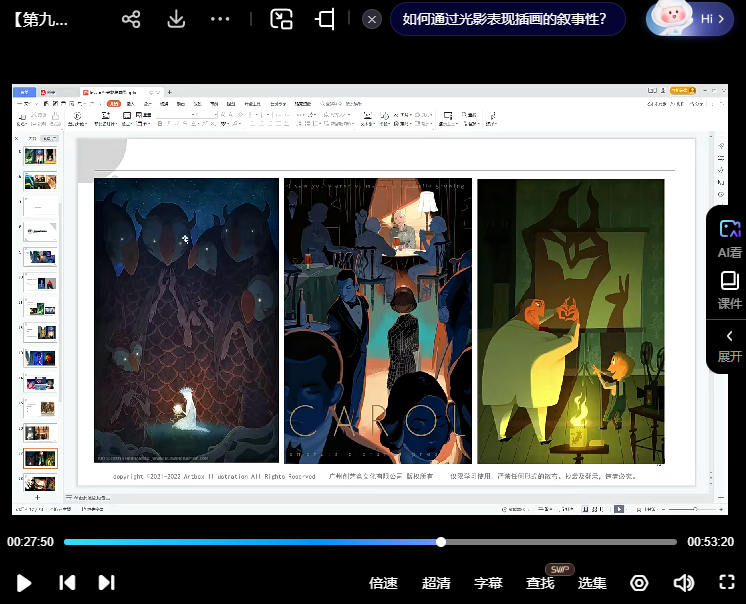Skip to the previous video
The image size is (746, 604).
coord(67,583)
